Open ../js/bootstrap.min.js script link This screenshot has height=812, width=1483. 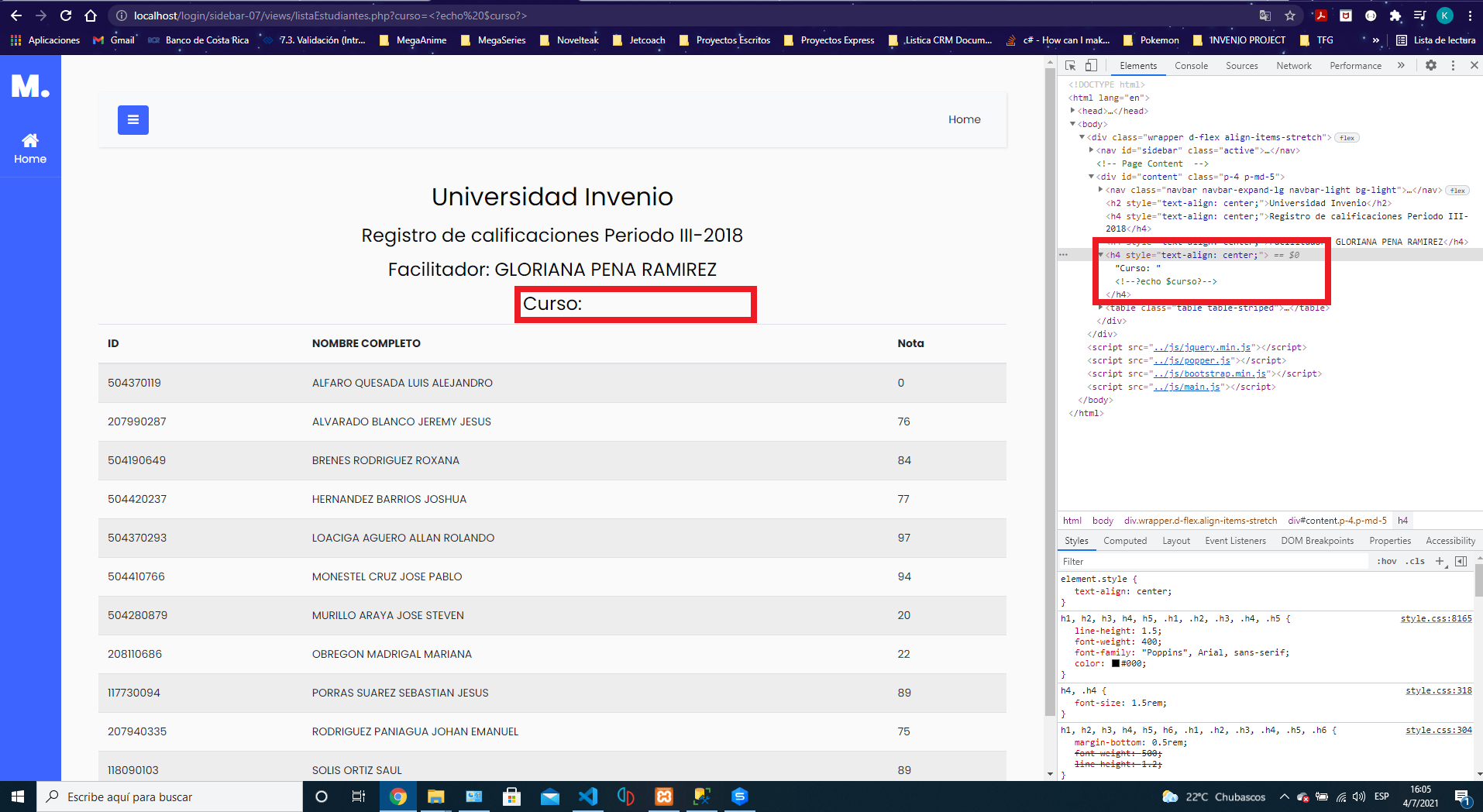click(1210, 373)
